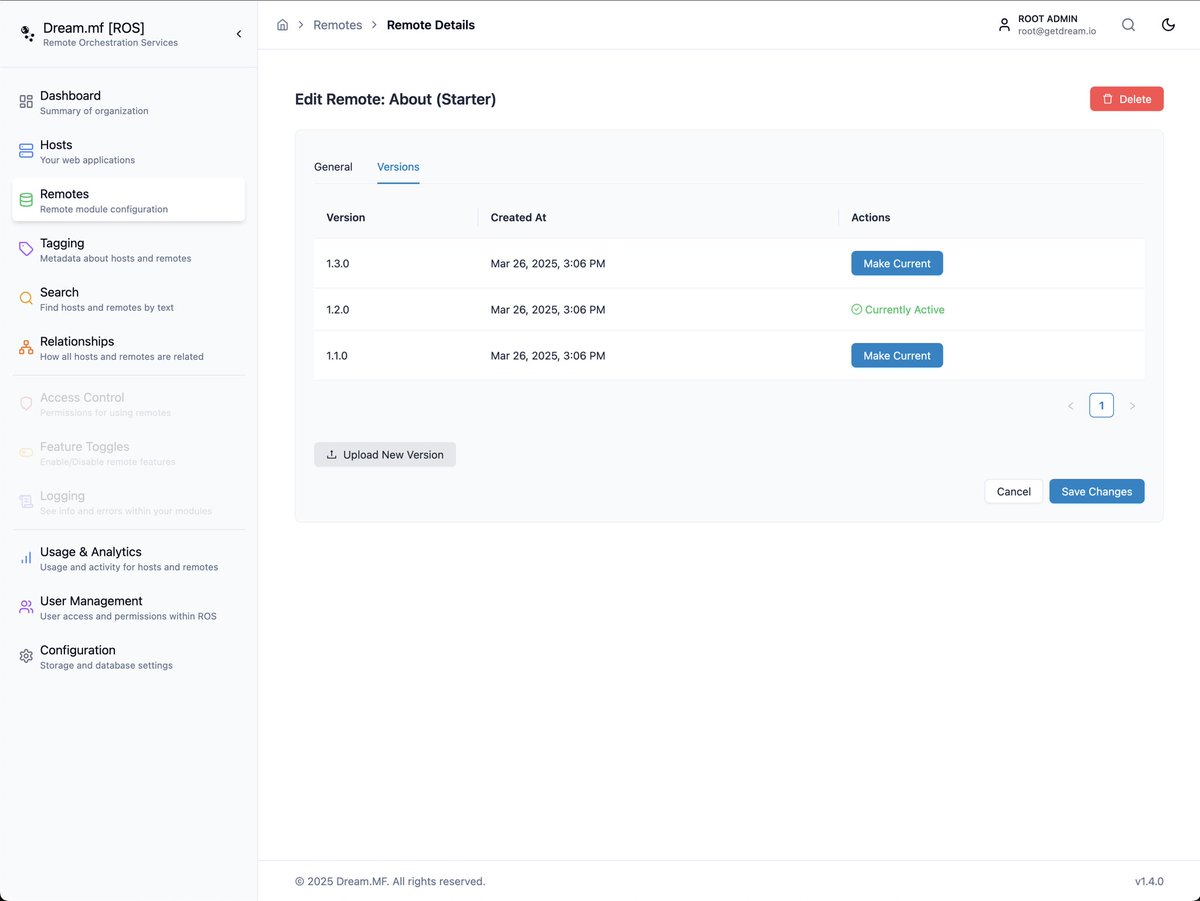
Task: Open Dashboard menu item
Action: (x=128, y=102)
